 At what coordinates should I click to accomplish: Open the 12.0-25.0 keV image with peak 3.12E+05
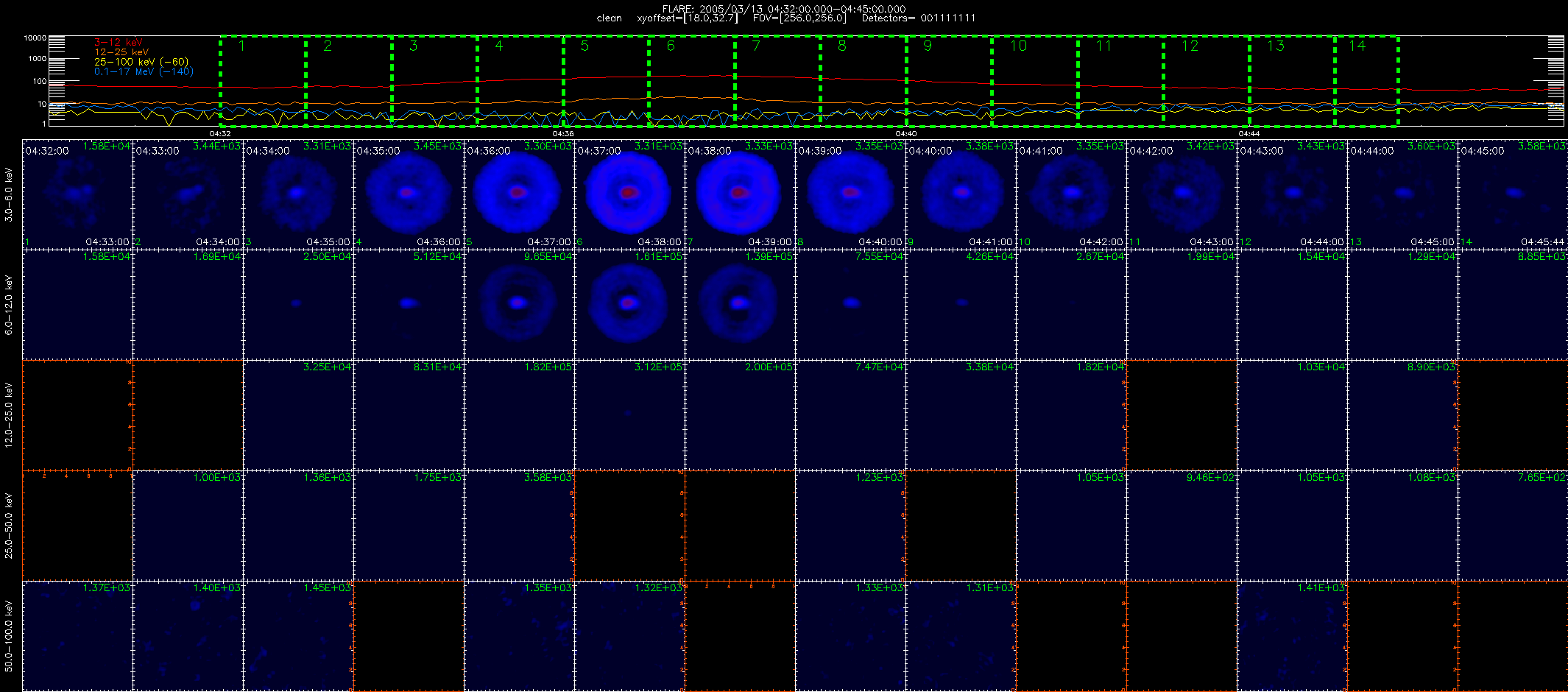tap(629, 415)
